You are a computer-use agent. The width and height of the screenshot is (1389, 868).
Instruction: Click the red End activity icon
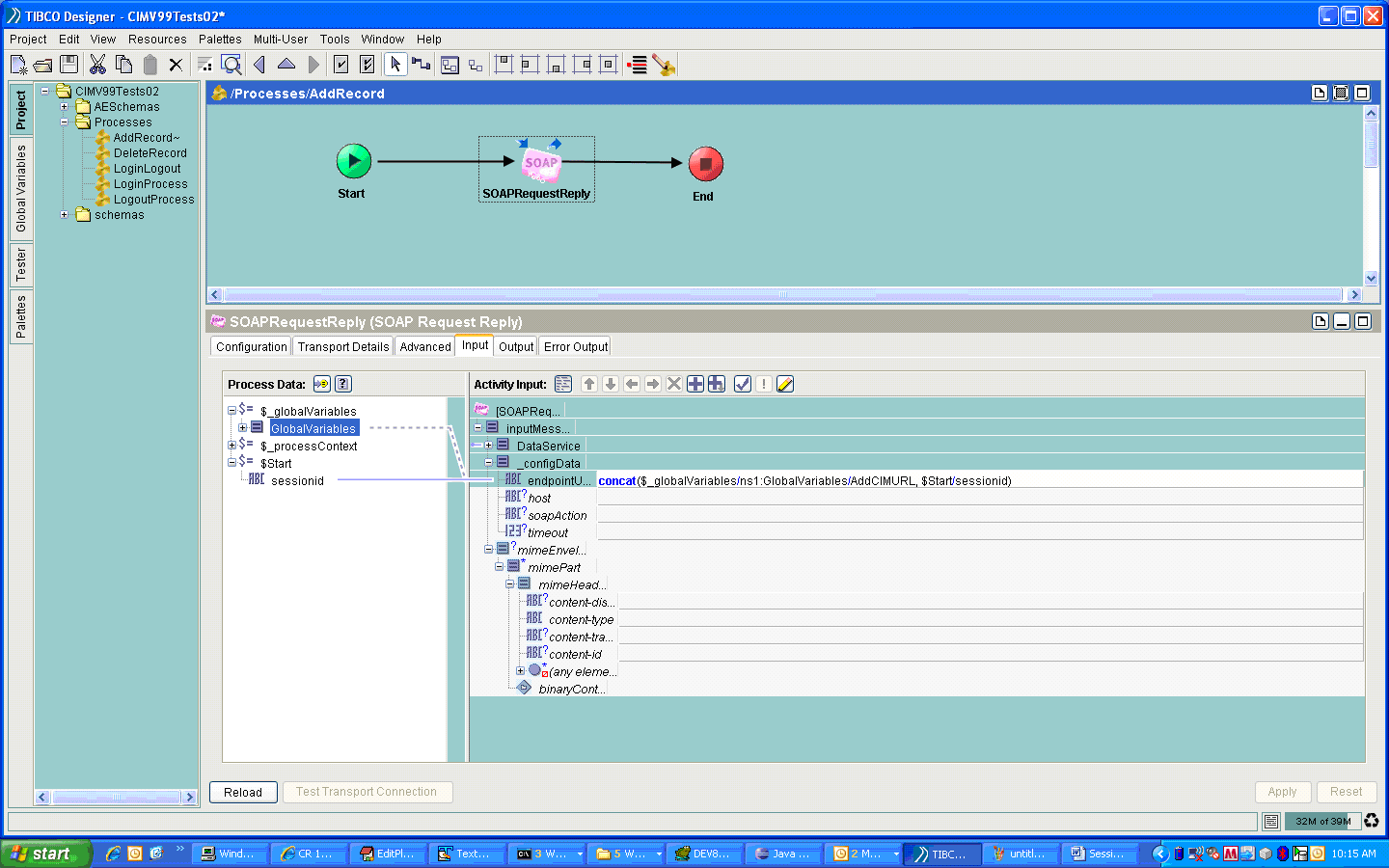point(705,164)
